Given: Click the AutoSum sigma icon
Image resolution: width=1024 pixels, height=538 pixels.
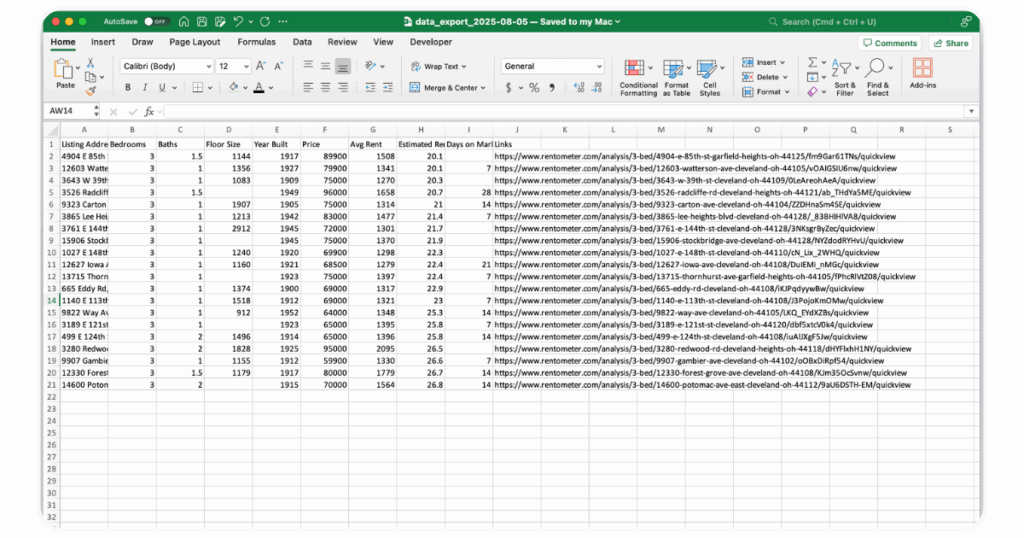Looking at the screenshot, I should coord(812,62).
